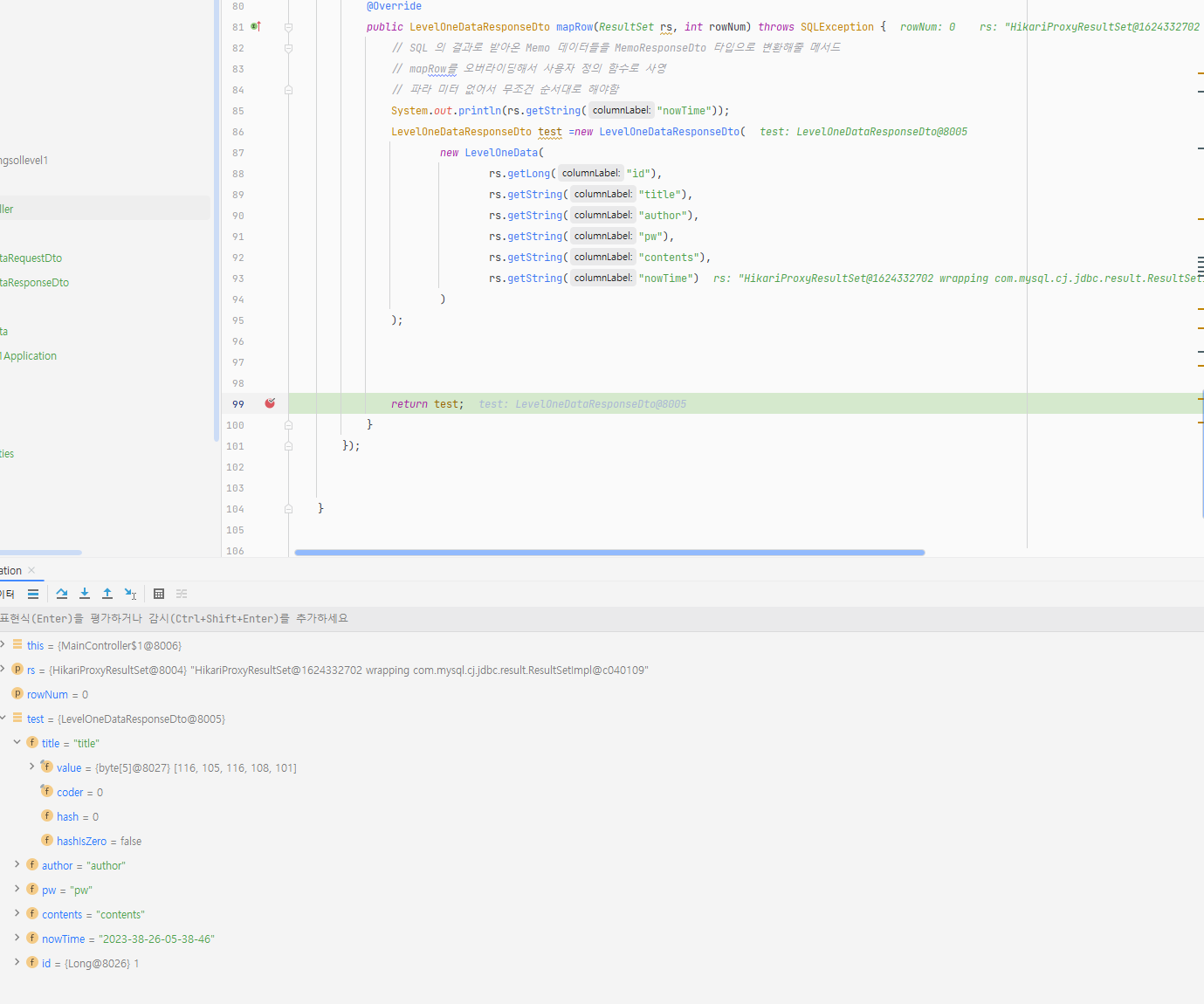Click the Step Over debugger icon
The width and height of the screenshot is (1204, 1004).
coord(62,594)
